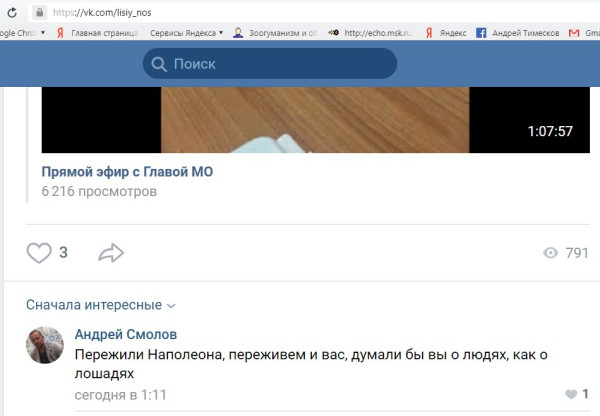Click the heart like icon under the post

(x=38, y=253)
